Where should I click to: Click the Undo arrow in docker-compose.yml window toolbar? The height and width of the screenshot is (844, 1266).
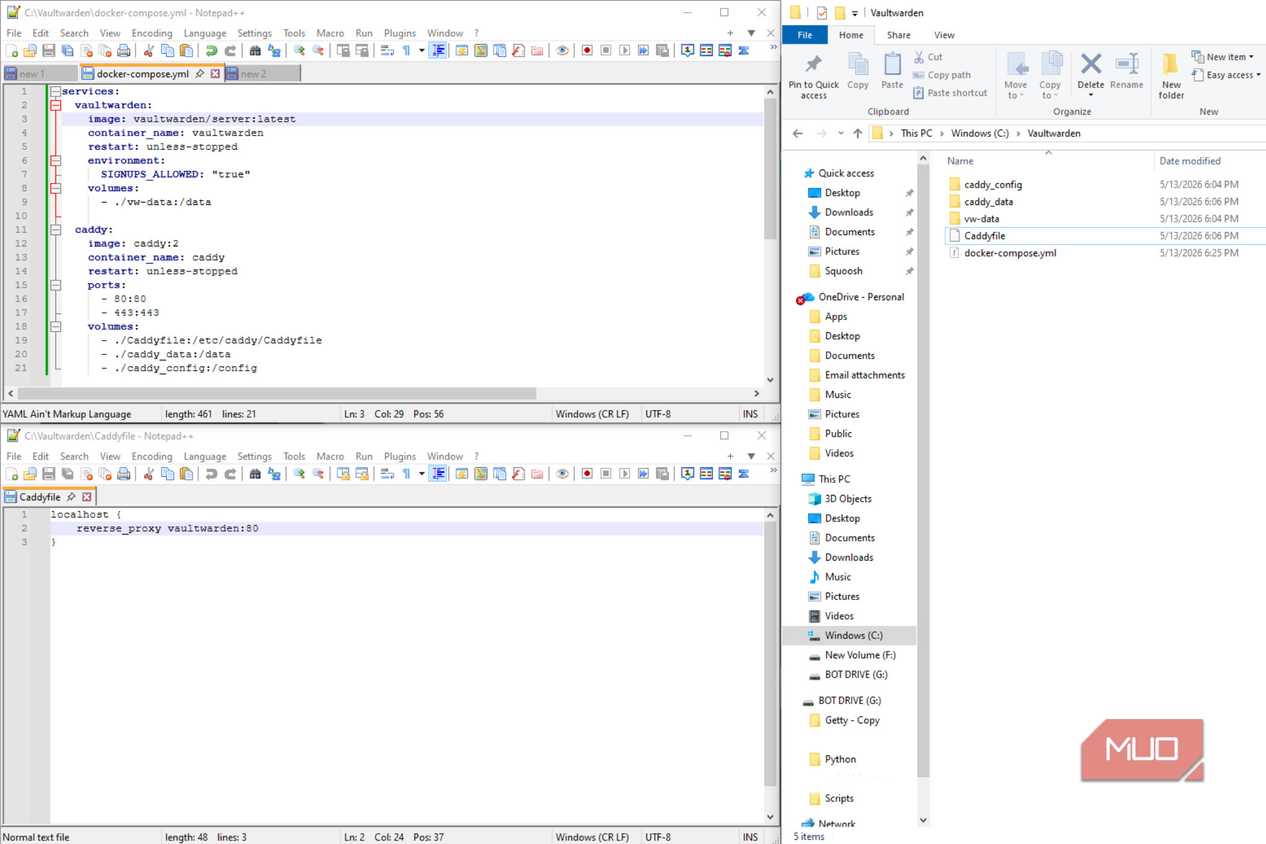[211, 50]
